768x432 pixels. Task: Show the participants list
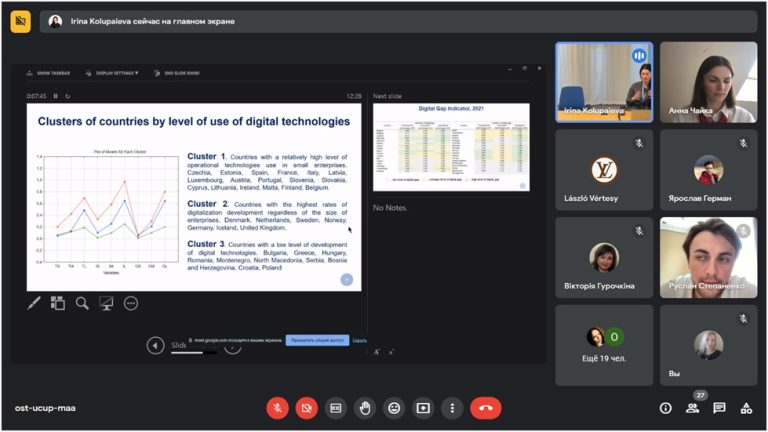[693, 408]
